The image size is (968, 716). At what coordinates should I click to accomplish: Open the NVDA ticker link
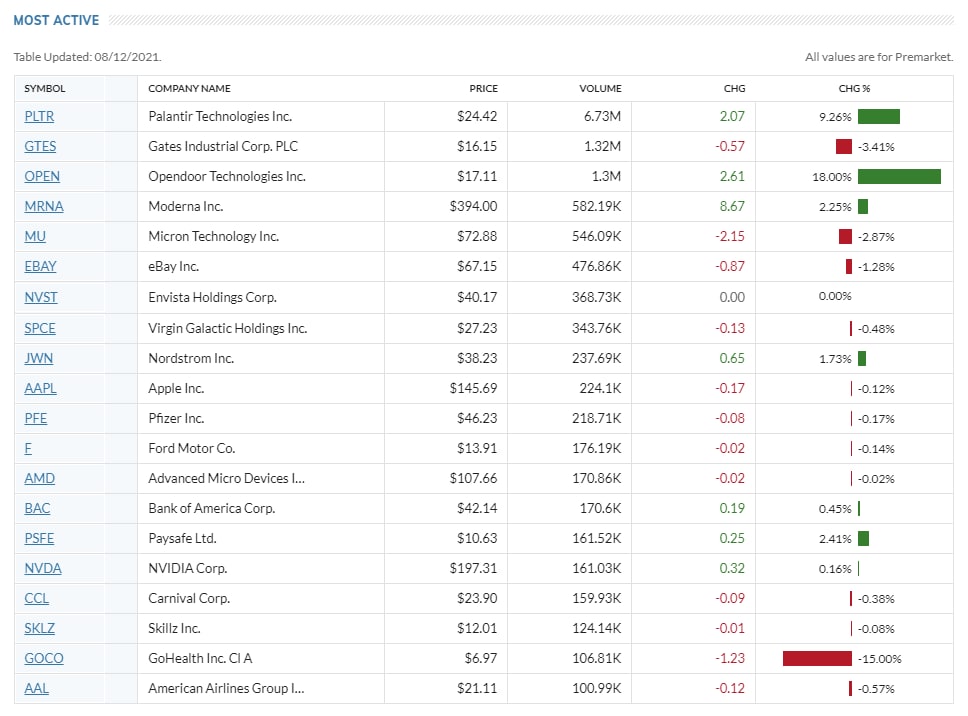coord(43,568)
